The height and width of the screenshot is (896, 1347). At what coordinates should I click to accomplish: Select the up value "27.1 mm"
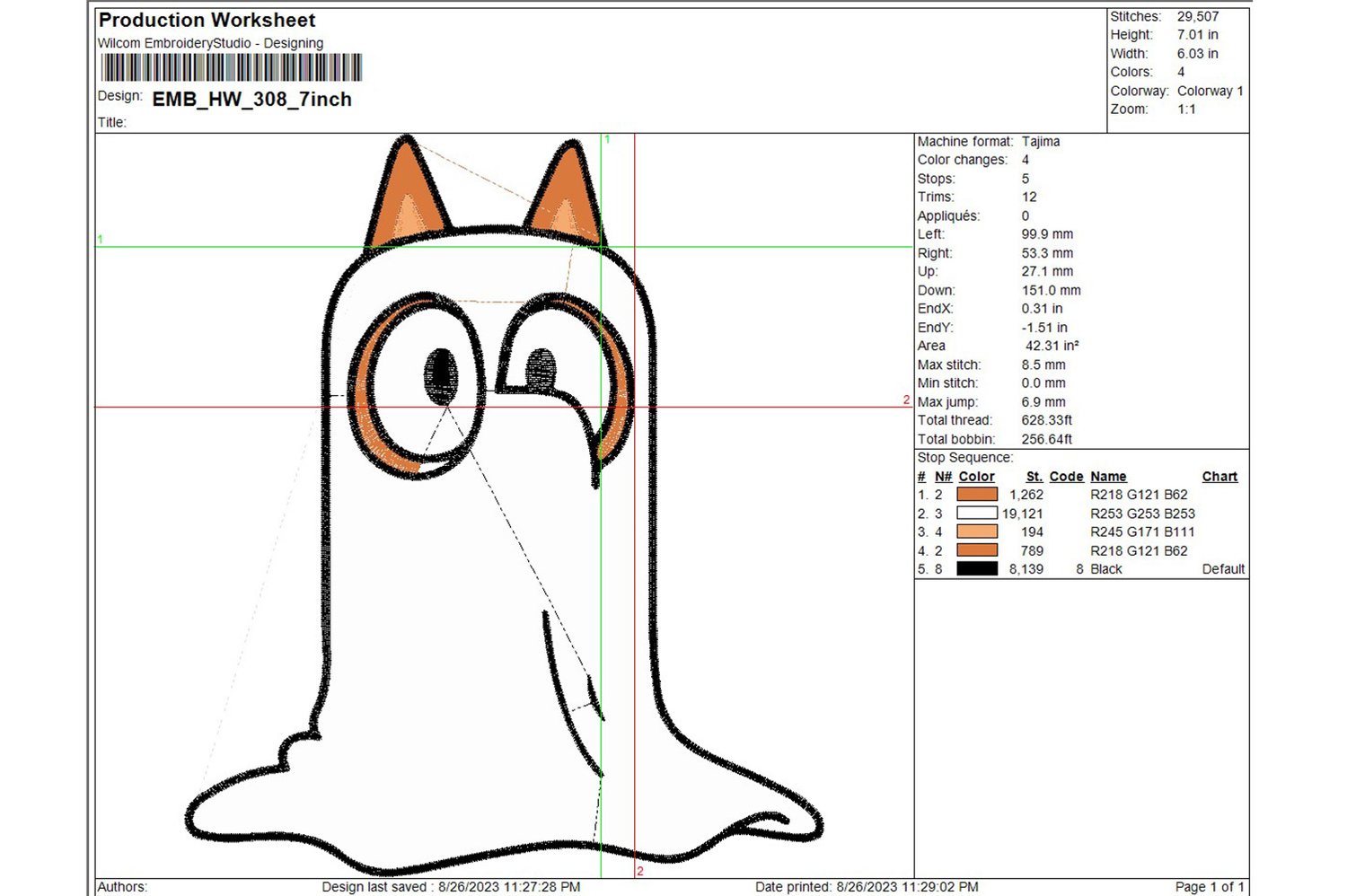point(1047,271)
